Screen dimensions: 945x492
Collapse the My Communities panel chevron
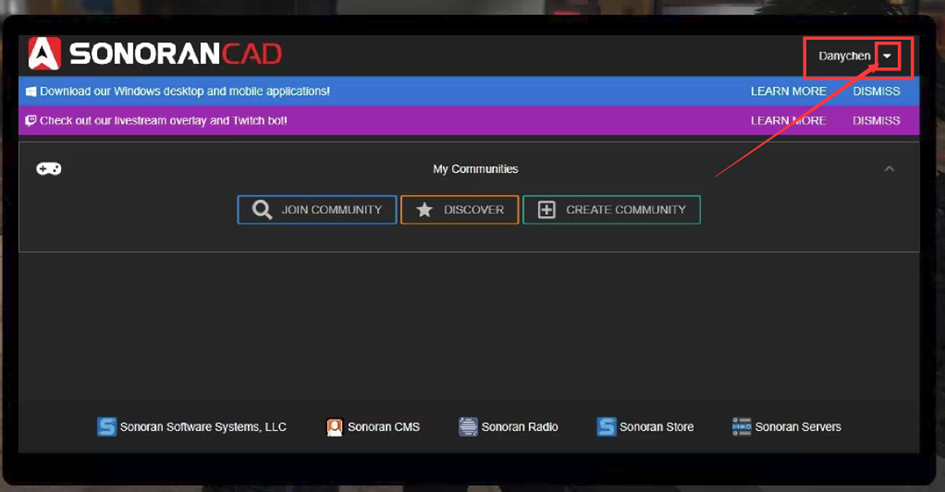pos(889,169)
